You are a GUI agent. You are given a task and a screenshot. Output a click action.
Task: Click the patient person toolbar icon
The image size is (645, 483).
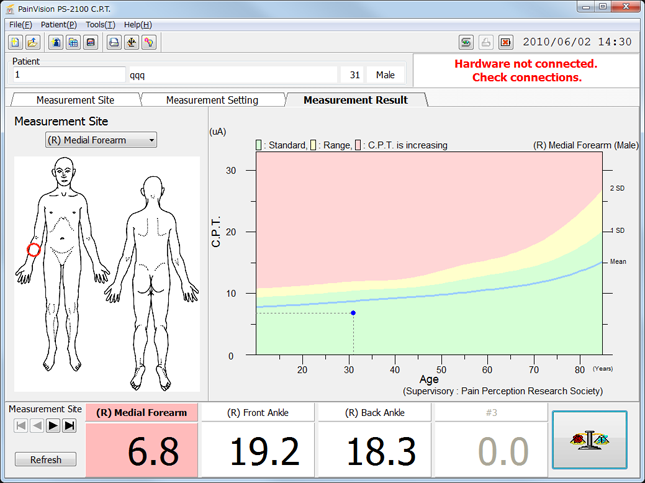click(x=56, y=42)
